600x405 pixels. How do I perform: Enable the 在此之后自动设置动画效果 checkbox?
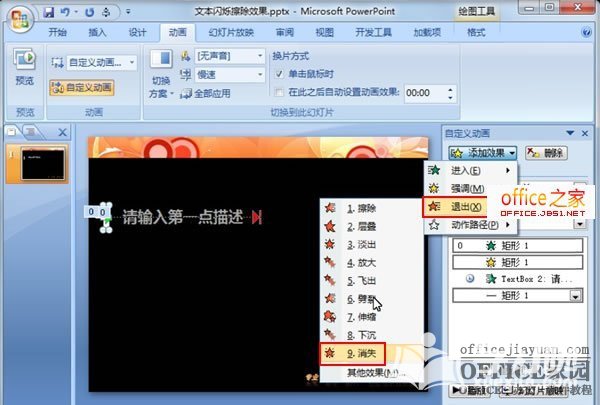click(279, 92)
